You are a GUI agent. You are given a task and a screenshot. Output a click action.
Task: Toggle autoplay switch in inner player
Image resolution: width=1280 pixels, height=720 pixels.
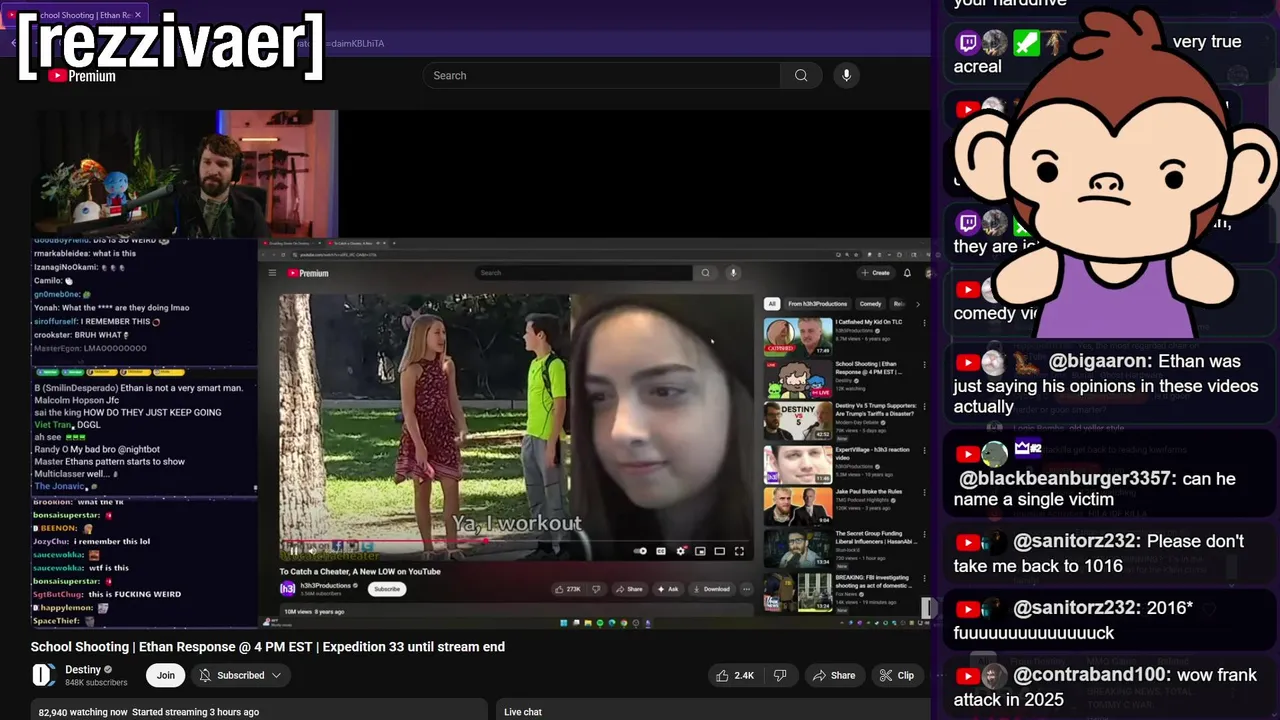[640, 551]
